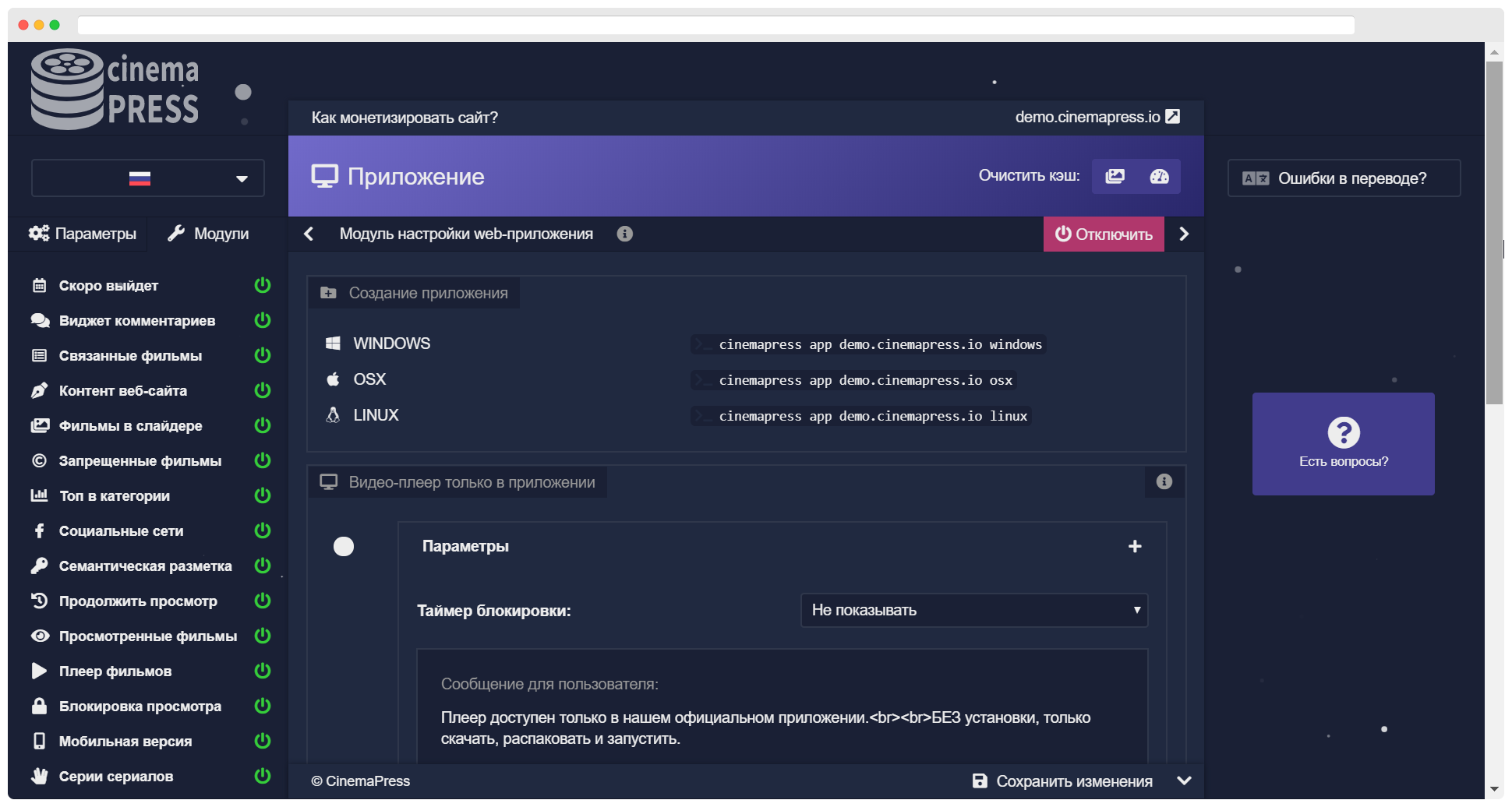Screen dimensions: 1512x807
Task: Click the clear image cache icon
Action: tap(1115, 176)
